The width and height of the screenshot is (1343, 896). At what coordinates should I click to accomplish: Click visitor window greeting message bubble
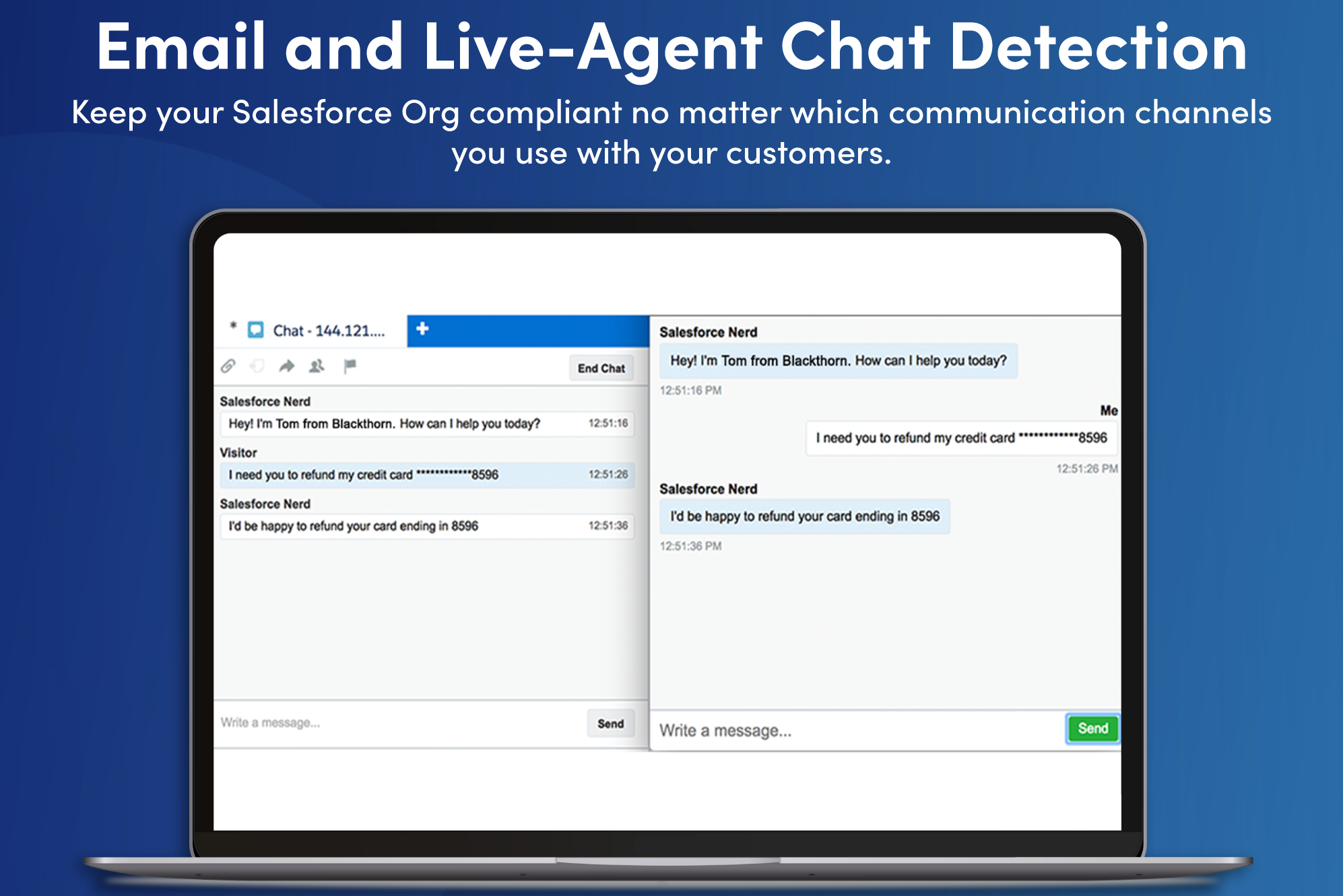click(838, 361)
